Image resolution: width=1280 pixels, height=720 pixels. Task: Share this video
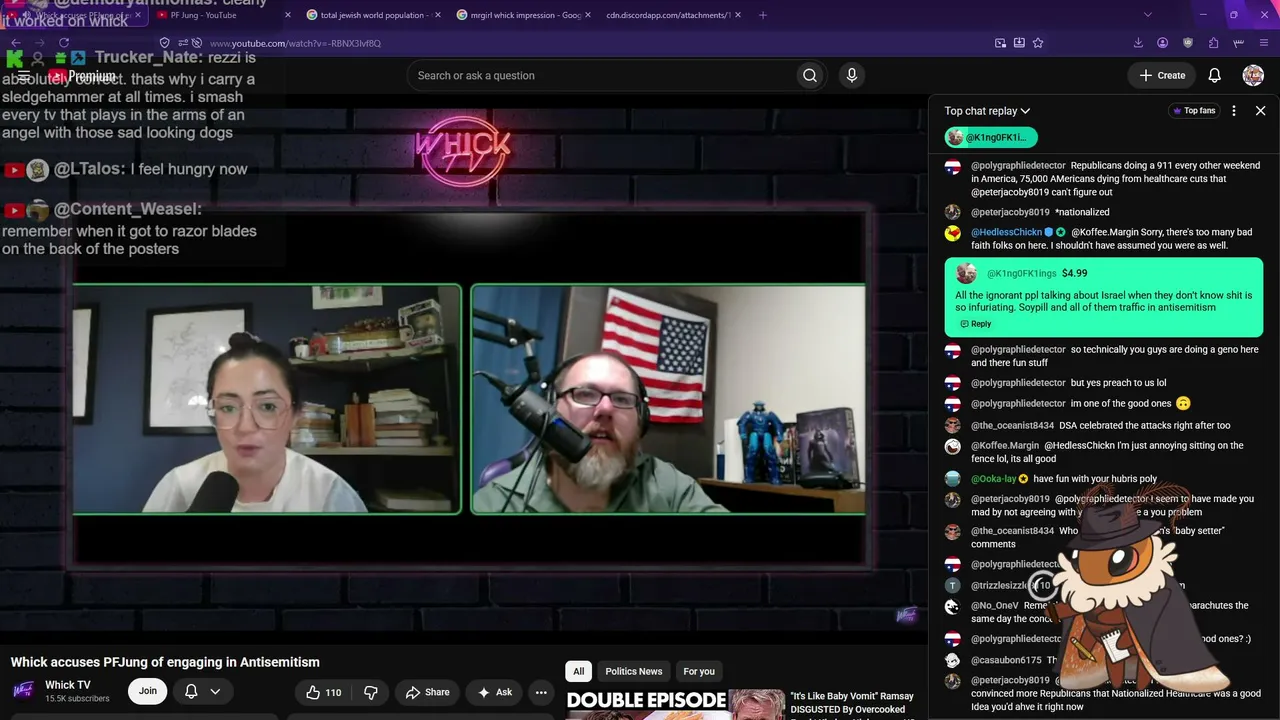tap(427, 692)
